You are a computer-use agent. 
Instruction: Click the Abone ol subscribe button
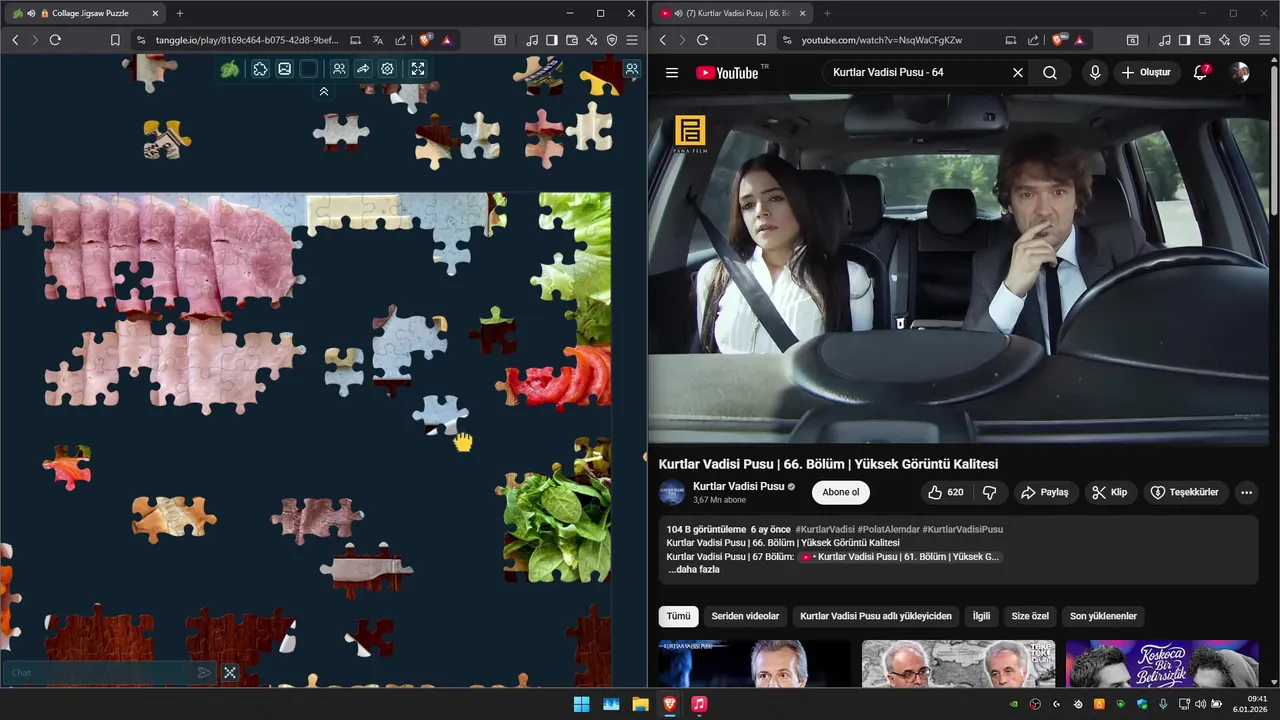[x=841, y=492]
